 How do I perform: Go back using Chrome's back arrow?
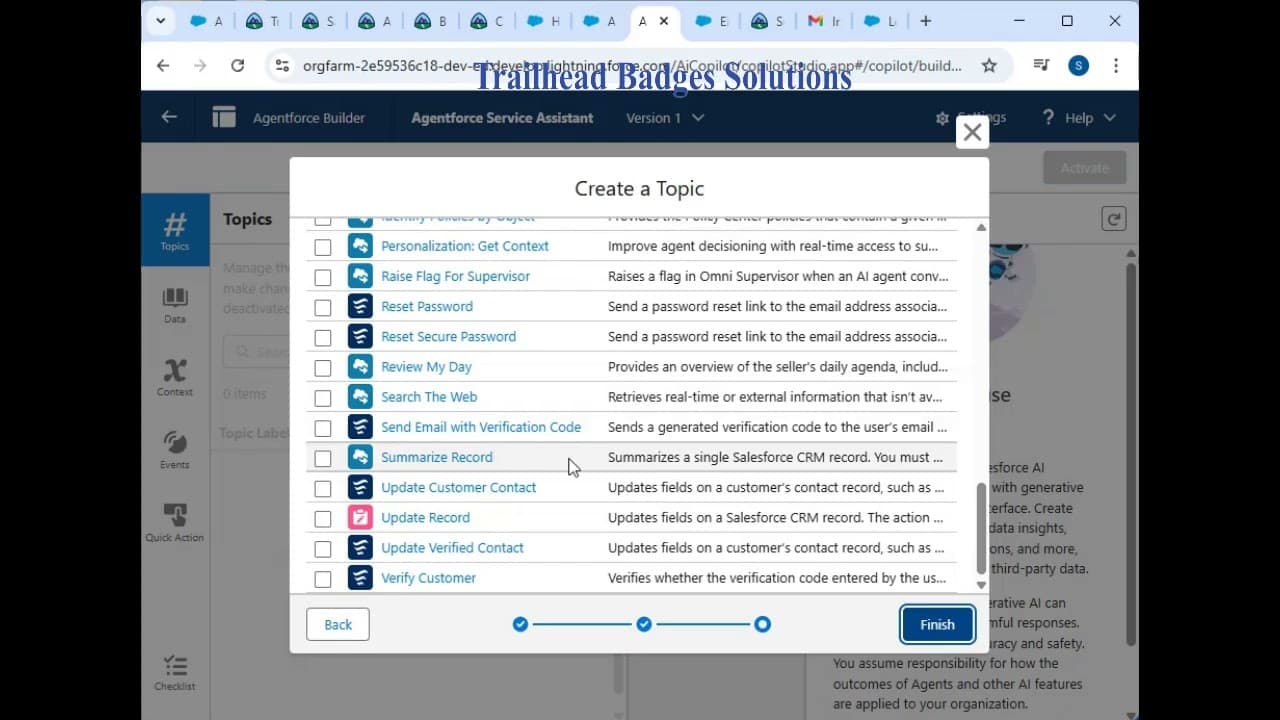pos(163,65)
